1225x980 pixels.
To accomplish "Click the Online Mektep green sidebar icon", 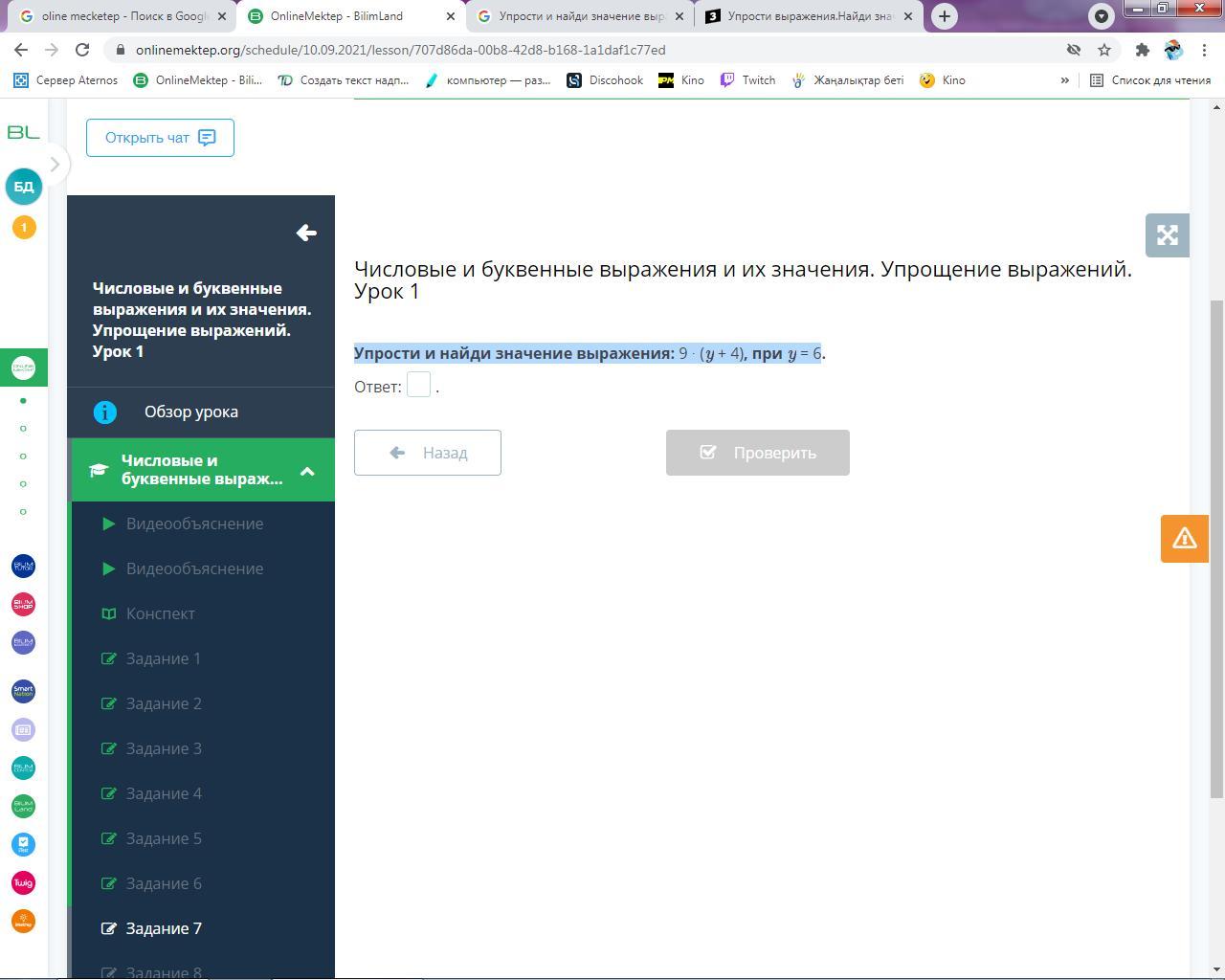I will tap(23, 367).
